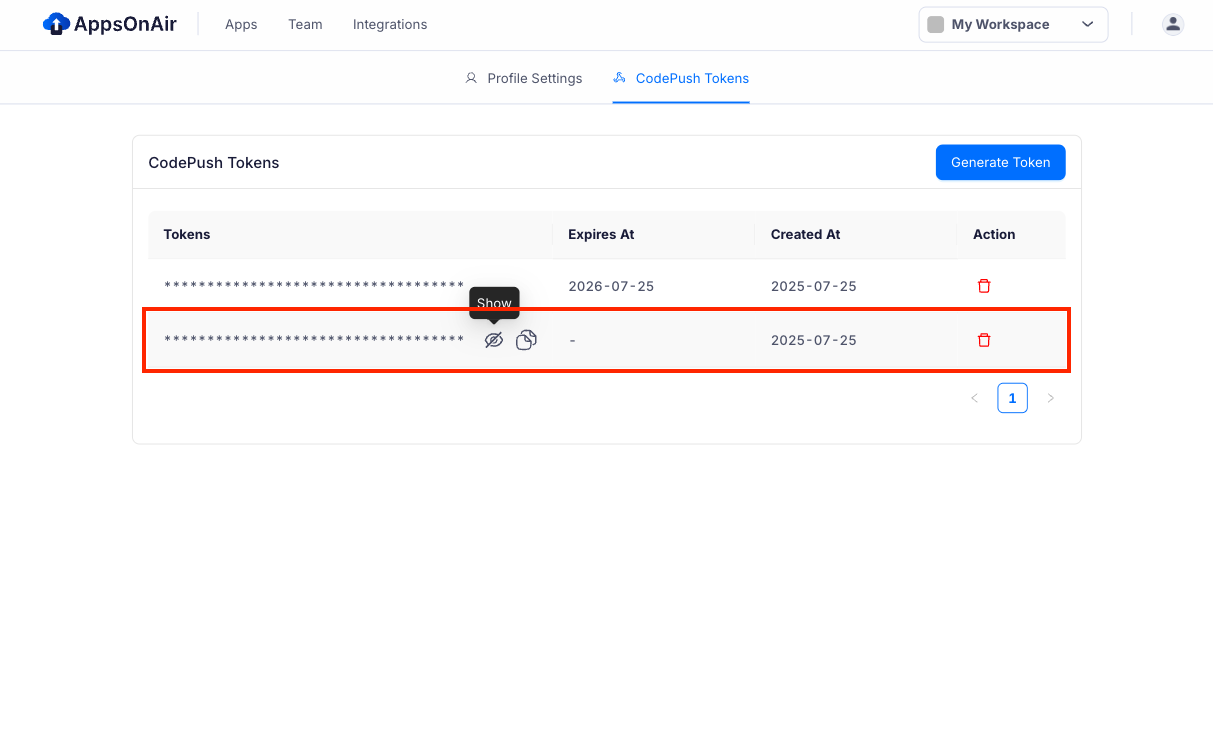Click the Action column header
The height and width of the screenshot is (755, 1213).
[994, 234]
